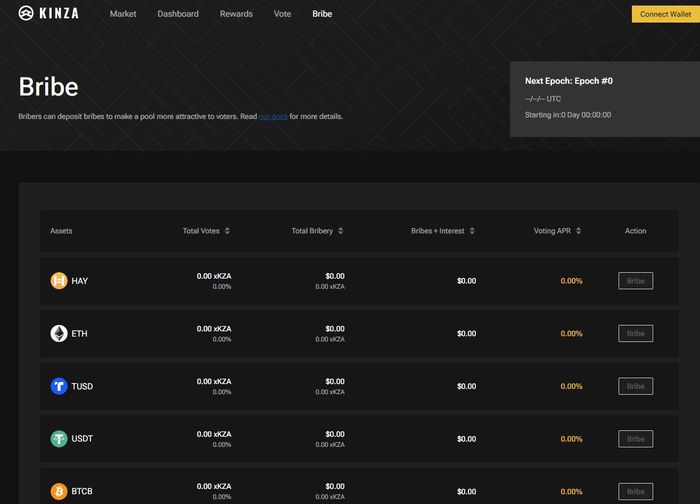Sort by Voting APR arrows

(x=578, y=231)
